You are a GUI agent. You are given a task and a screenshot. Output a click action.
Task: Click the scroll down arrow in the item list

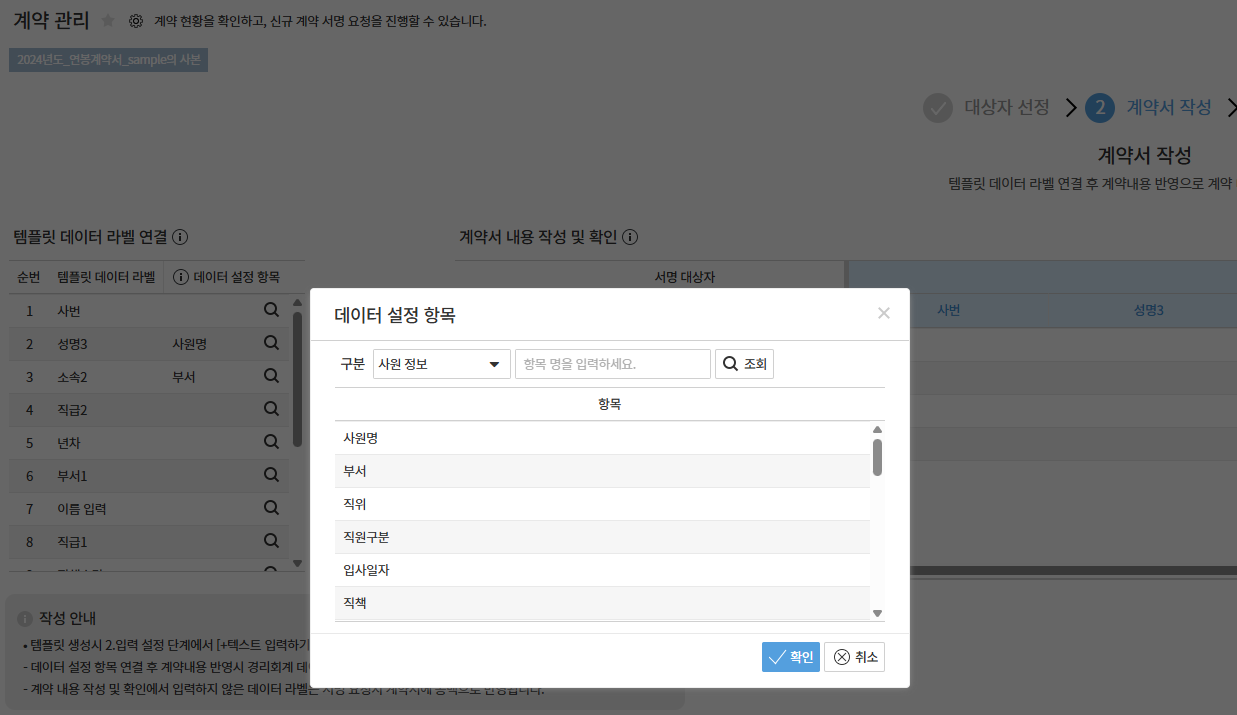[x=877, y=613]
